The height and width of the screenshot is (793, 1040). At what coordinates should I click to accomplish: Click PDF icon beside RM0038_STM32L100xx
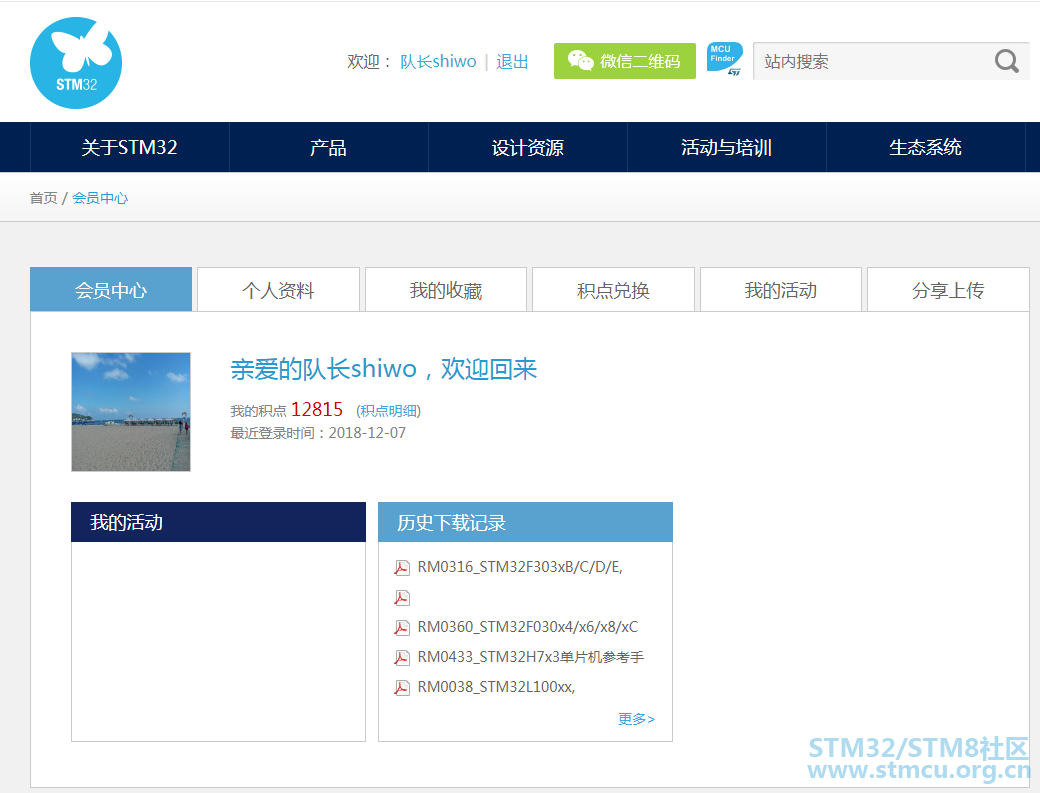click(402, 687)
